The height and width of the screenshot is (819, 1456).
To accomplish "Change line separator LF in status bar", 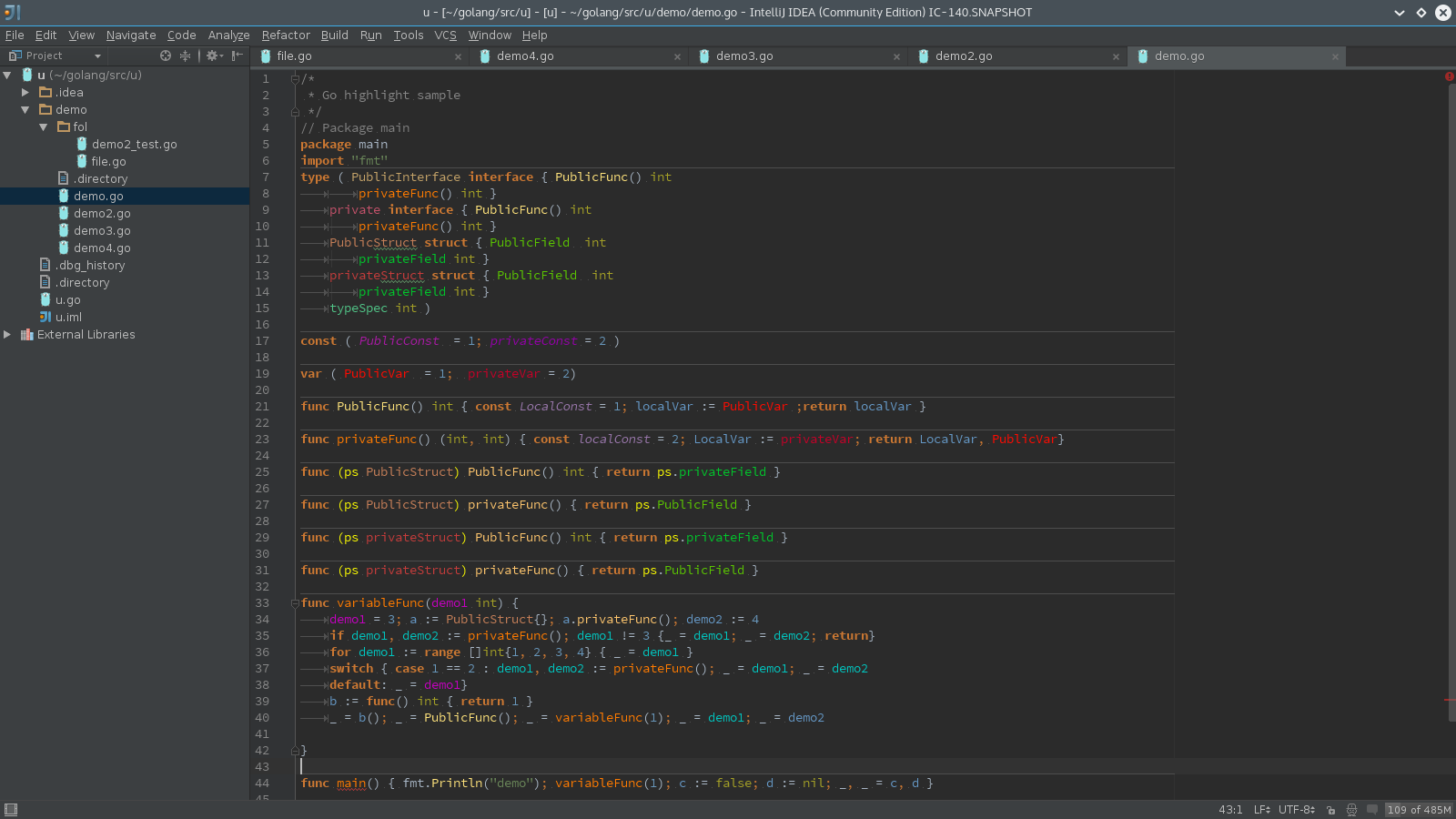I will pos(1262,810).
